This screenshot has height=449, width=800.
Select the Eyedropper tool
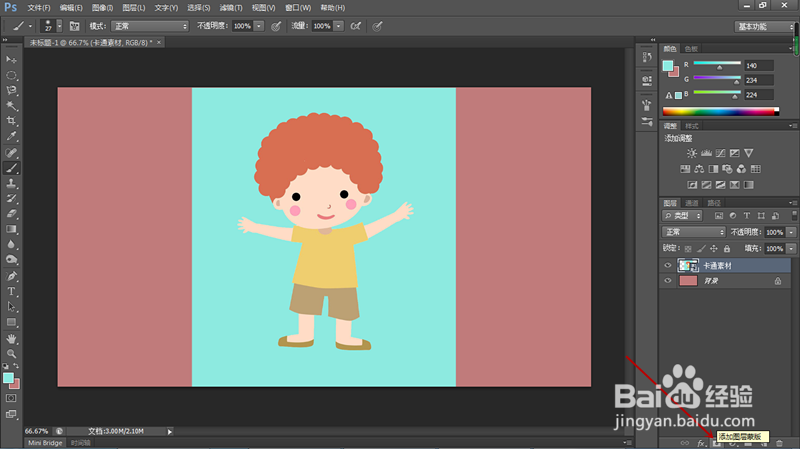point(11,136)
